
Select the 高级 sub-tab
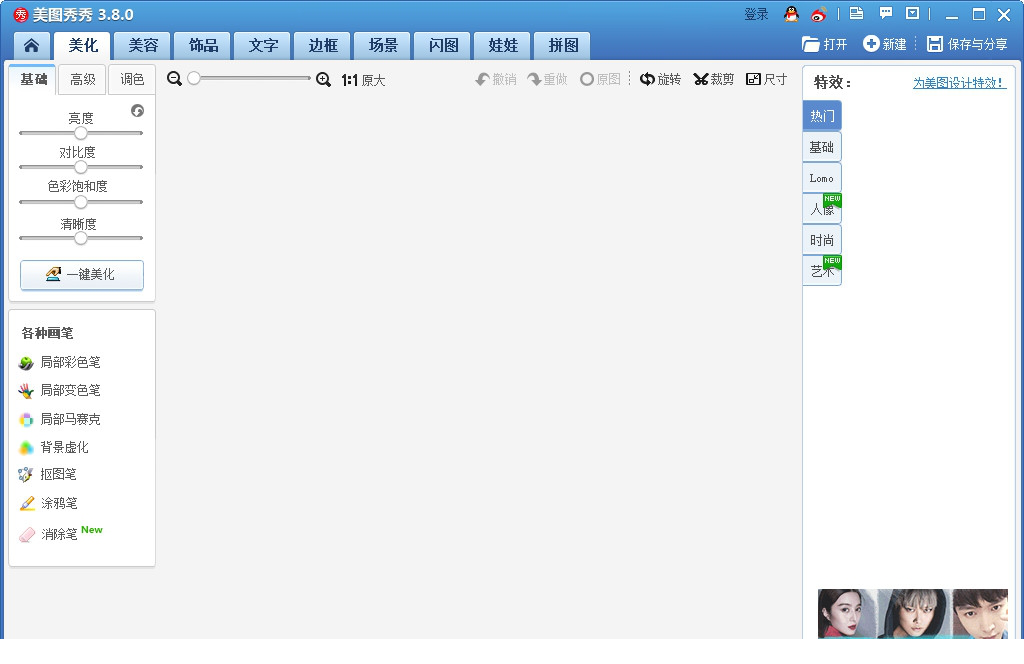coord(82,79)
